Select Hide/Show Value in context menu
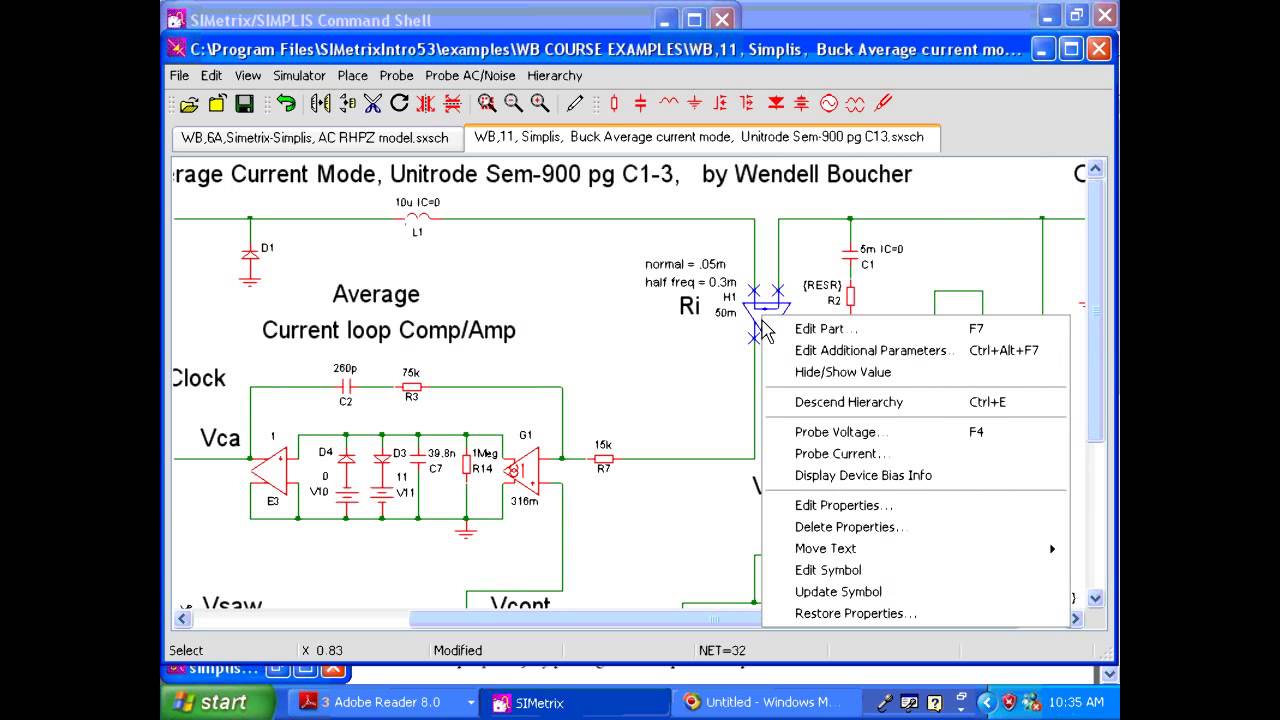1280x720 pixels. 916,372
